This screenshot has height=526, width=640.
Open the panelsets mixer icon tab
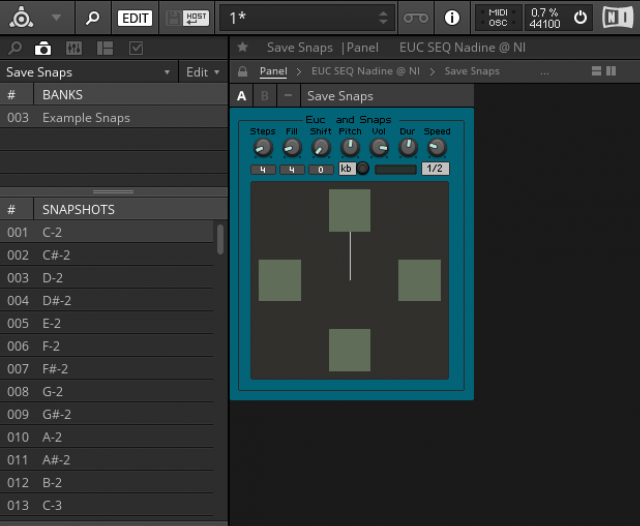point(74,48)
